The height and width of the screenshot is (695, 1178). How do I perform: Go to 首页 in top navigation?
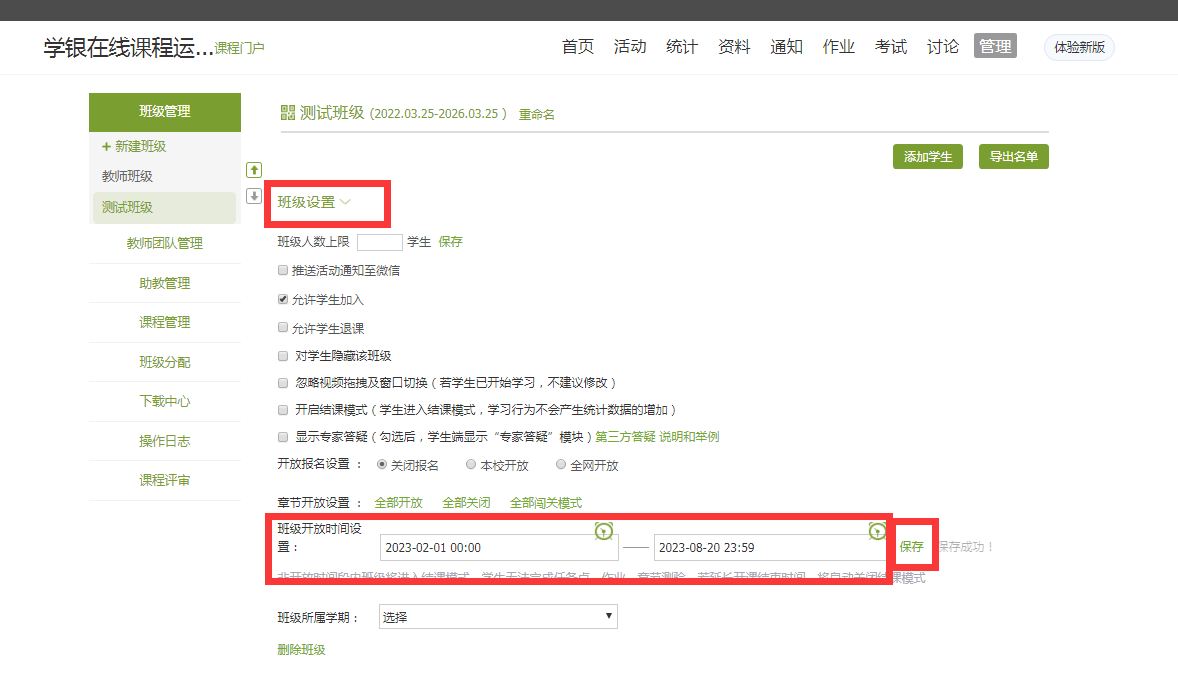pyautogui.click(x=578, y=47)
